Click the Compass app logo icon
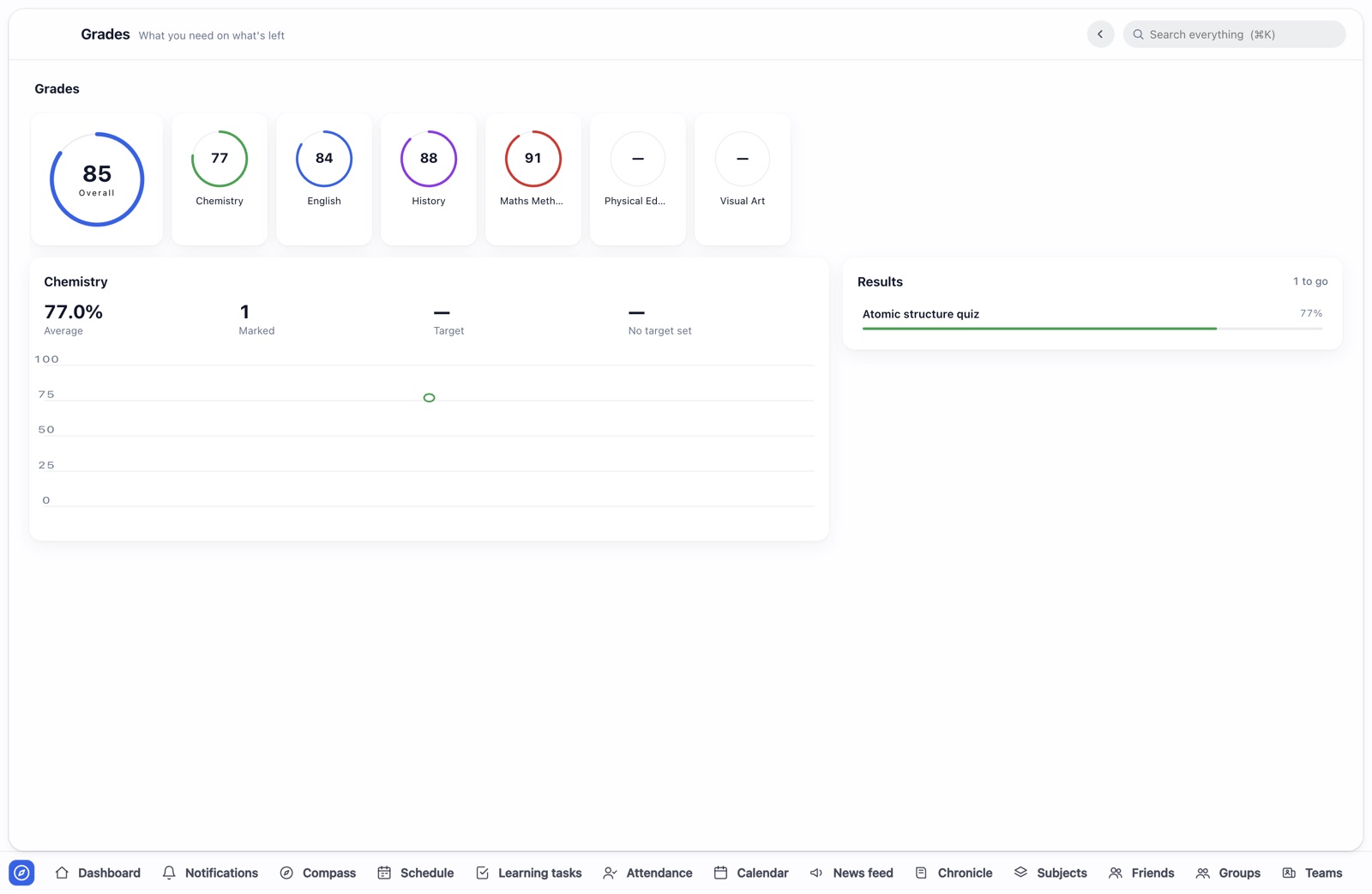This screenshot has width=1372, height=894. pyautogui.click(x=21, y=873)
